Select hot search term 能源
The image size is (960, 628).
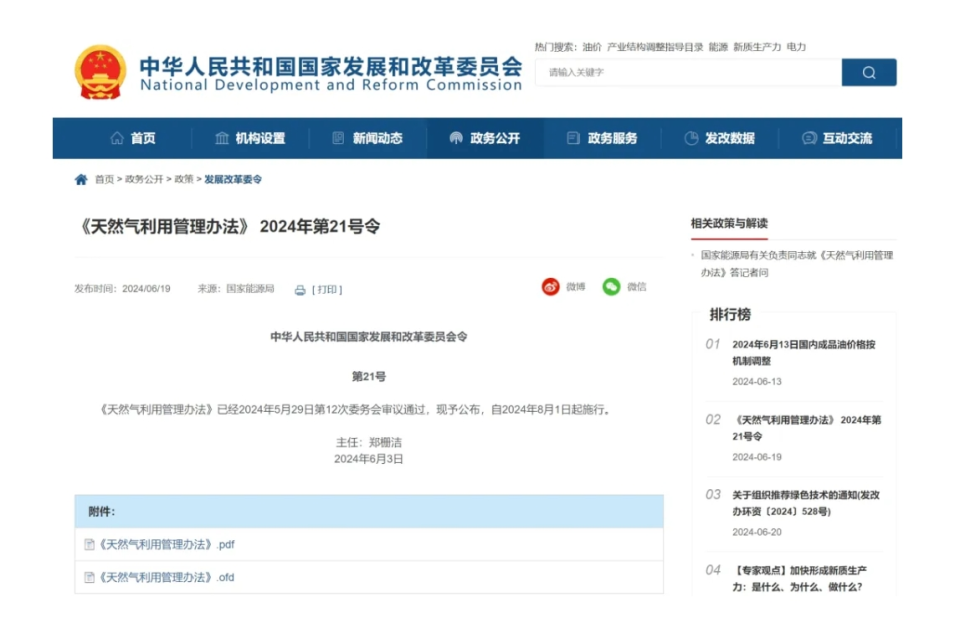(x=718, y=47)
